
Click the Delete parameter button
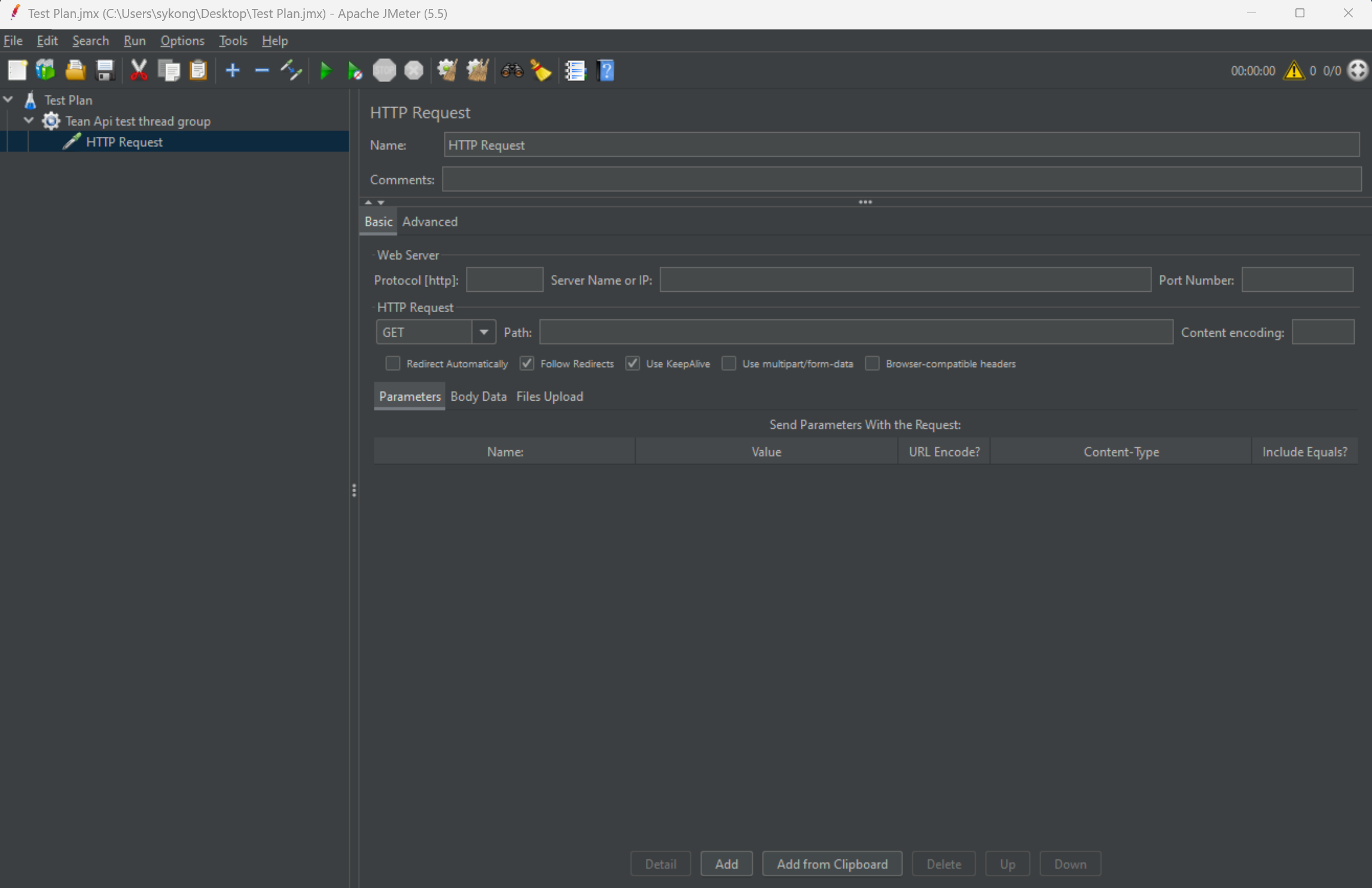[943, 863]
